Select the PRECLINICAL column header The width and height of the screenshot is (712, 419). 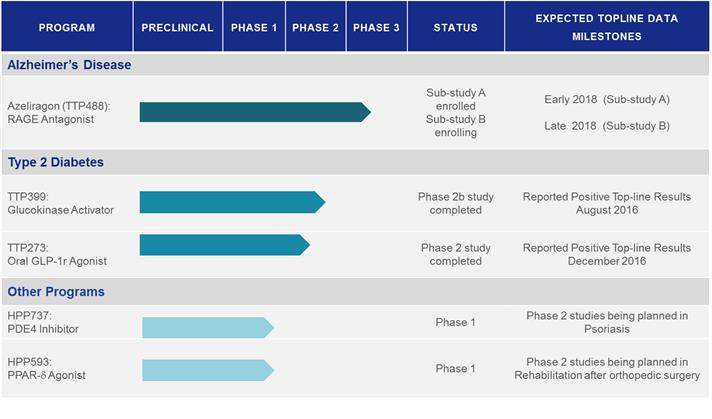pyautogui.click(x=178, y=27)
